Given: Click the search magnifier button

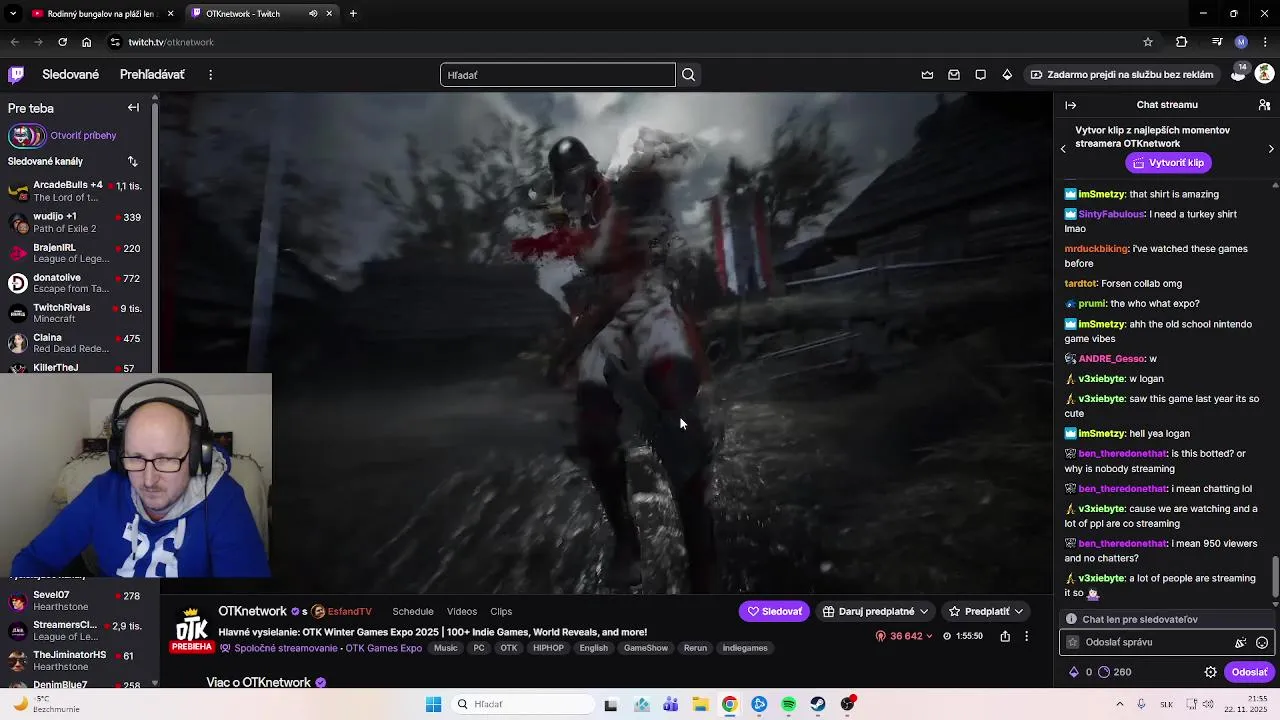Looking at the screenshot, I should pos(688,75).
